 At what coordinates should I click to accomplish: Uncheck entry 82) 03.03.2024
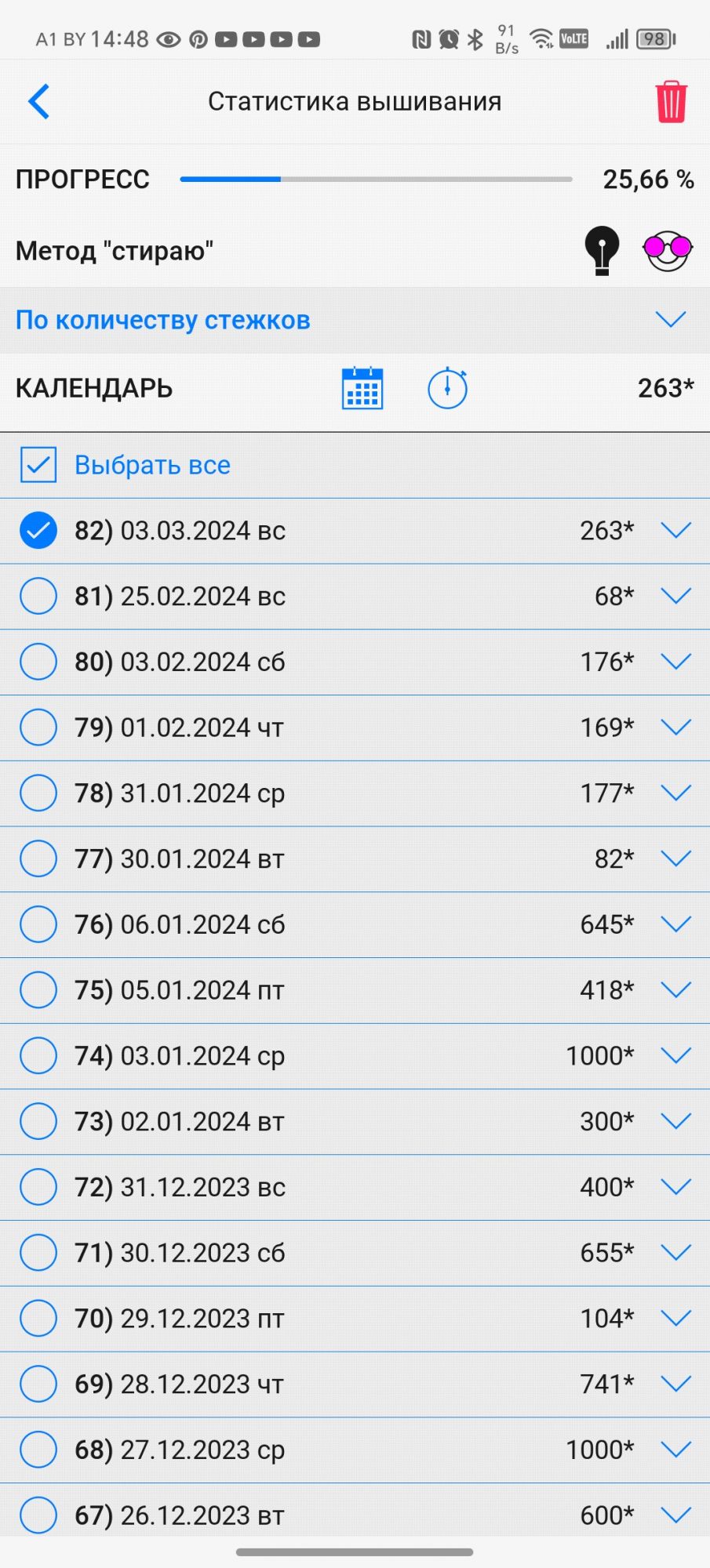tap(38, 531)
